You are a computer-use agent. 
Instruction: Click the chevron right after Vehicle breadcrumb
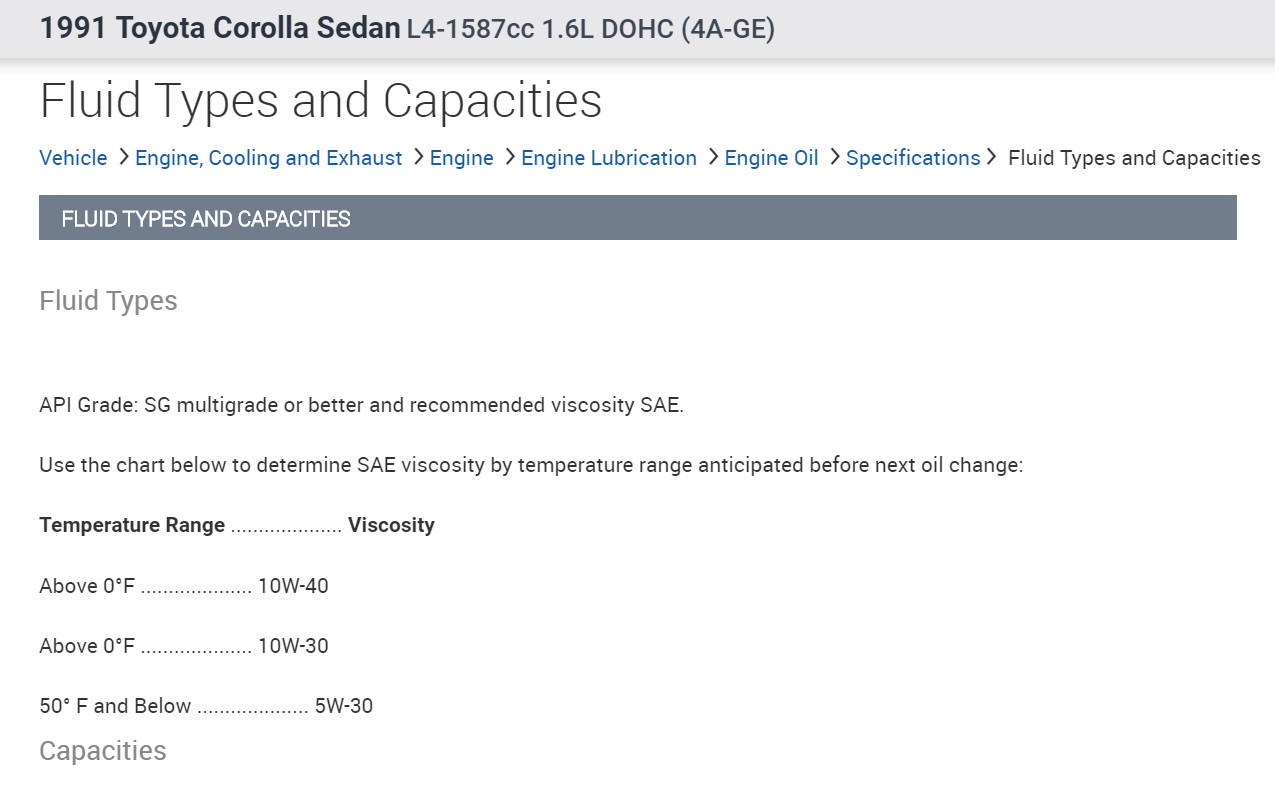pyautogui.click(x=123, y=157)
